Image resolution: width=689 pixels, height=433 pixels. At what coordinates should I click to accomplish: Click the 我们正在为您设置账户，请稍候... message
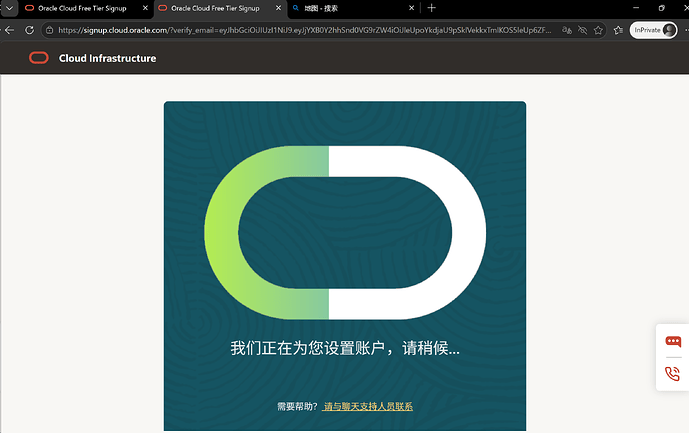(345, 348)
